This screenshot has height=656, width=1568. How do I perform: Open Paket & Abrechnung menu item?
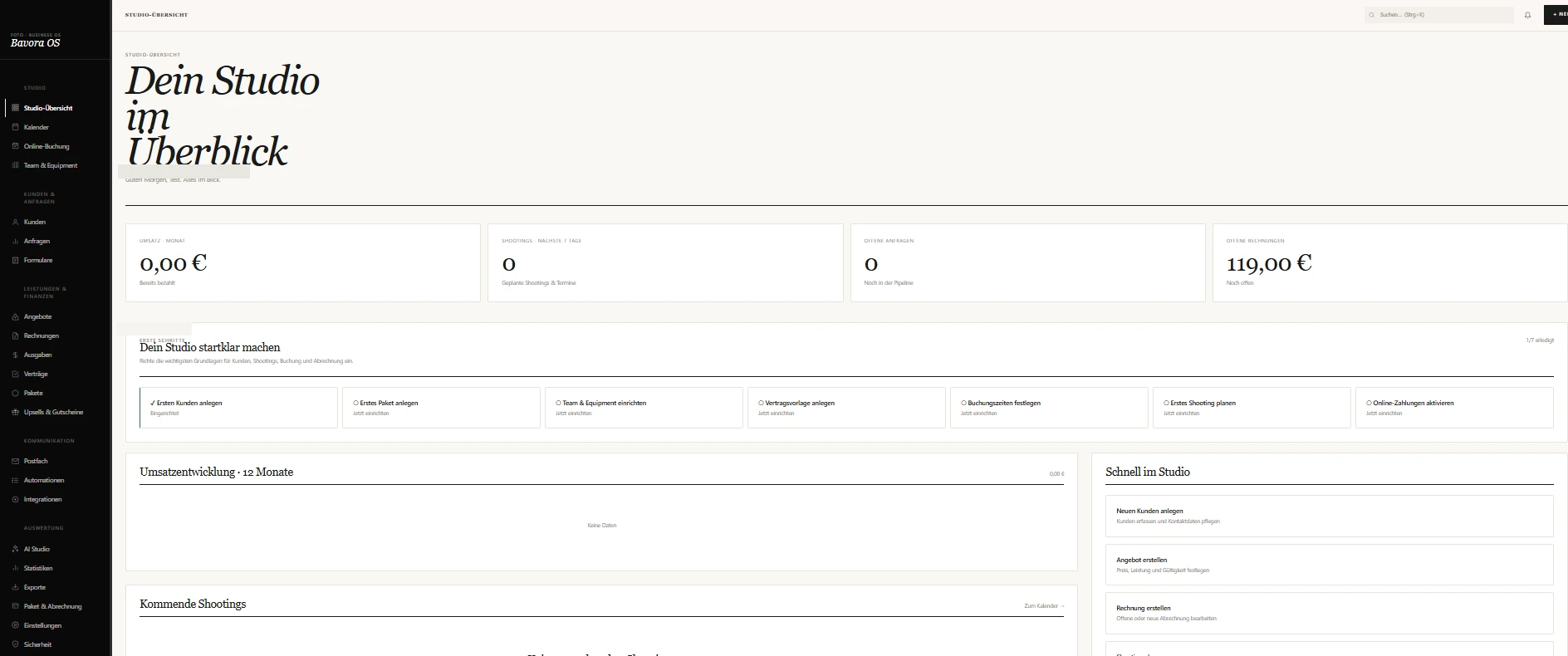click(56, 606)
